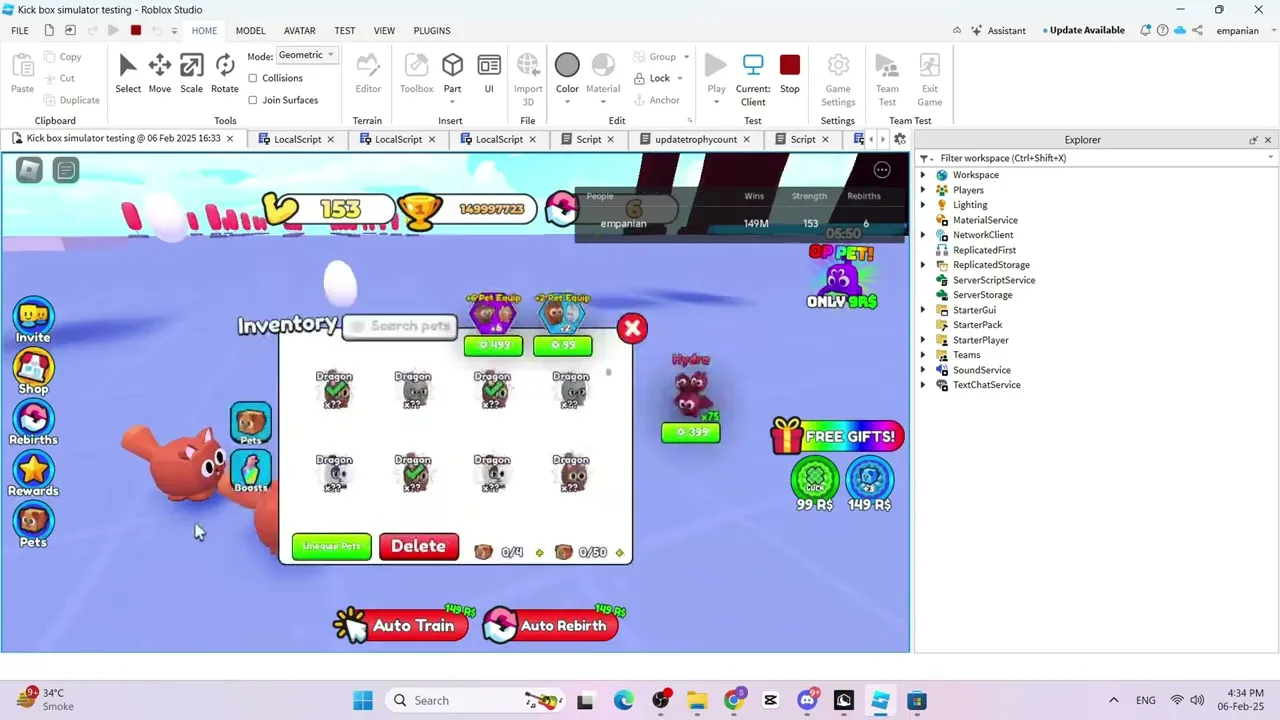The width and height of the screenshot is (1280, 720).
Task: Open the Rewards star icon
Action: coord(33,474)
